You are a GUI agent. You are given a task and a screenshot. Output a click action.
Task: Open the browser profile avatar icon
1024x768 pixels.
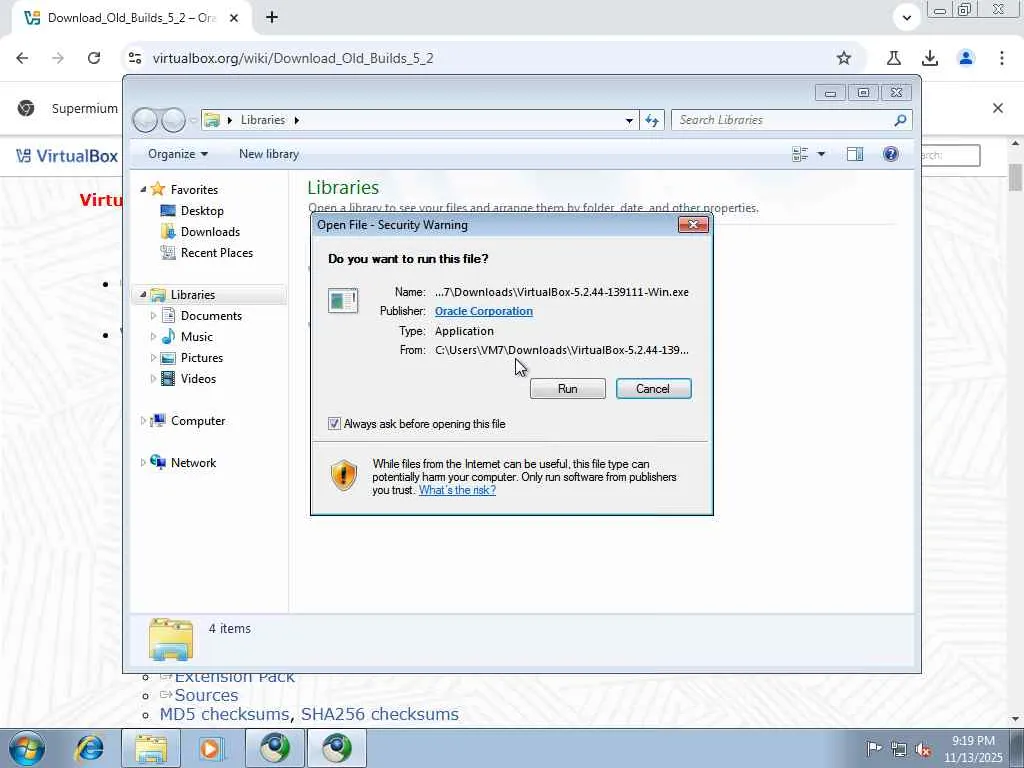[x=966, y=58]
